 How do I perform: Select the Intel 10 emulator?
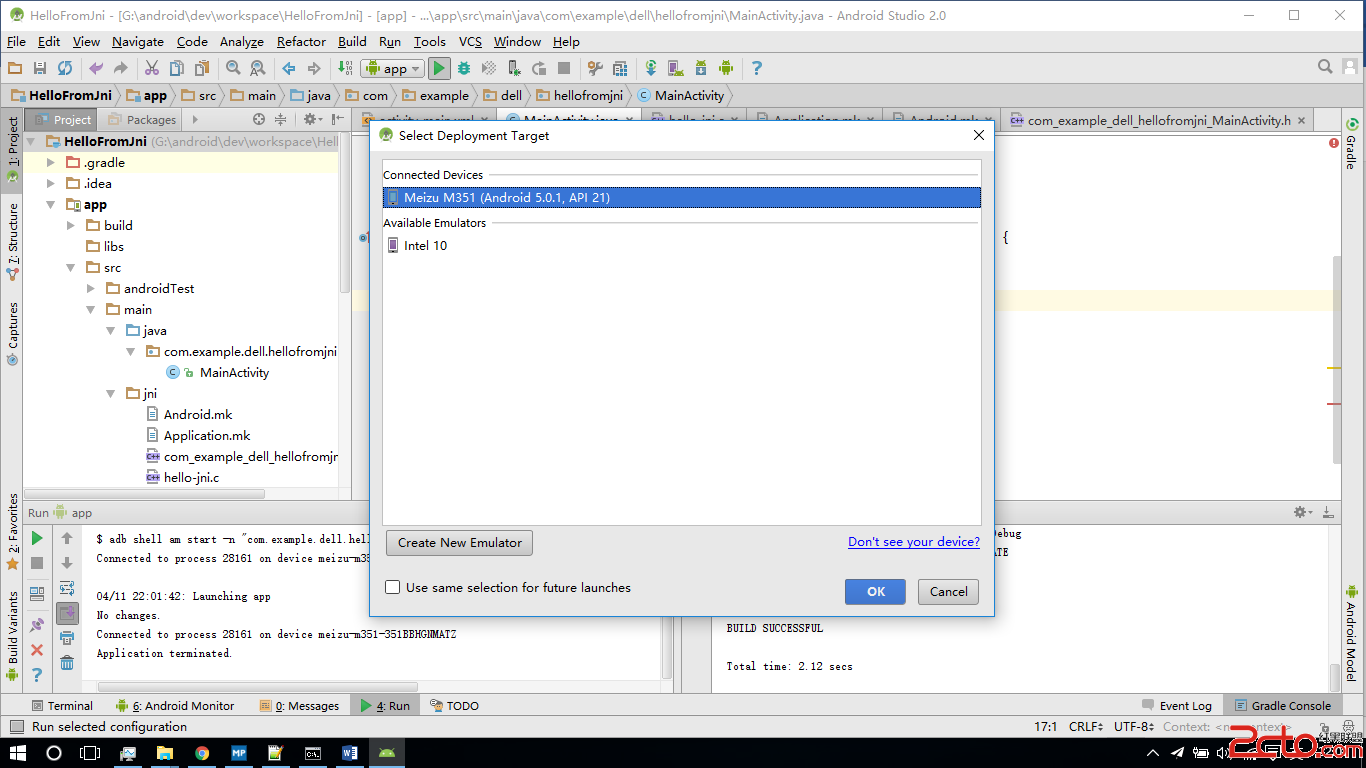(x=682, y=245)
